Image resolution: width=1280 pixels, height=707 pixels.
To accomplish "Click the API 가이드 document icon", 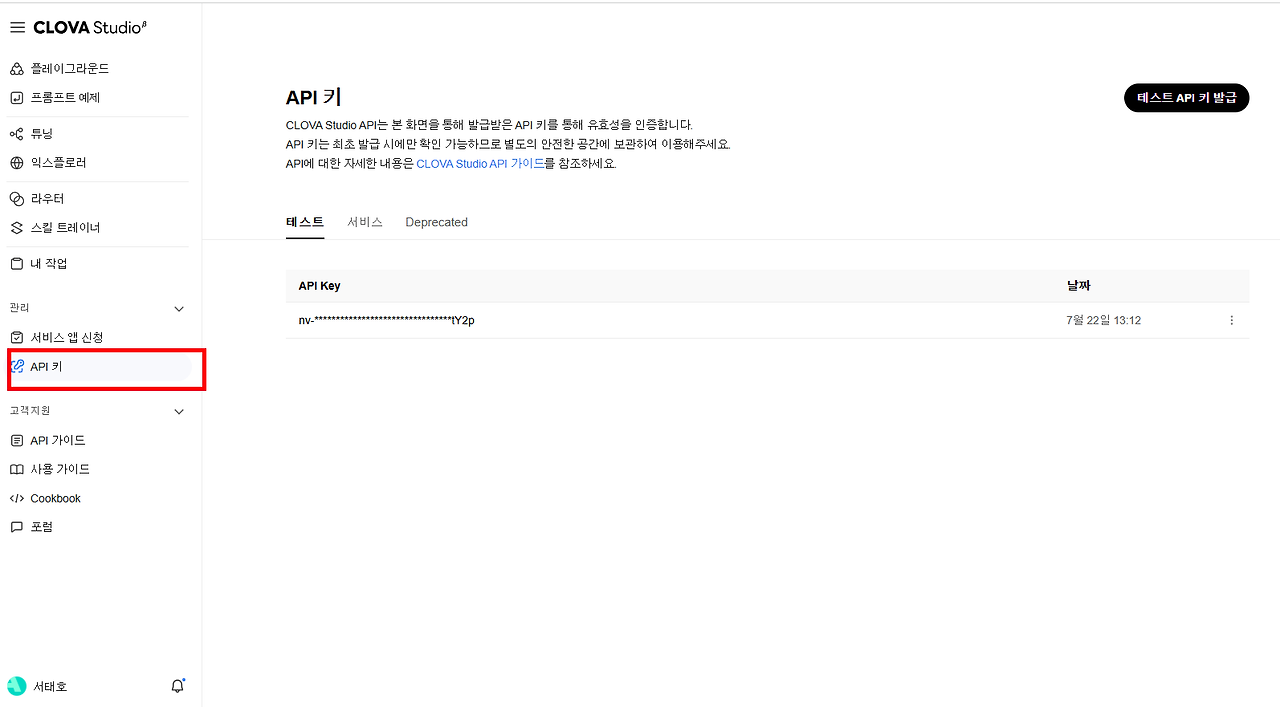I will tap(16, 441).
